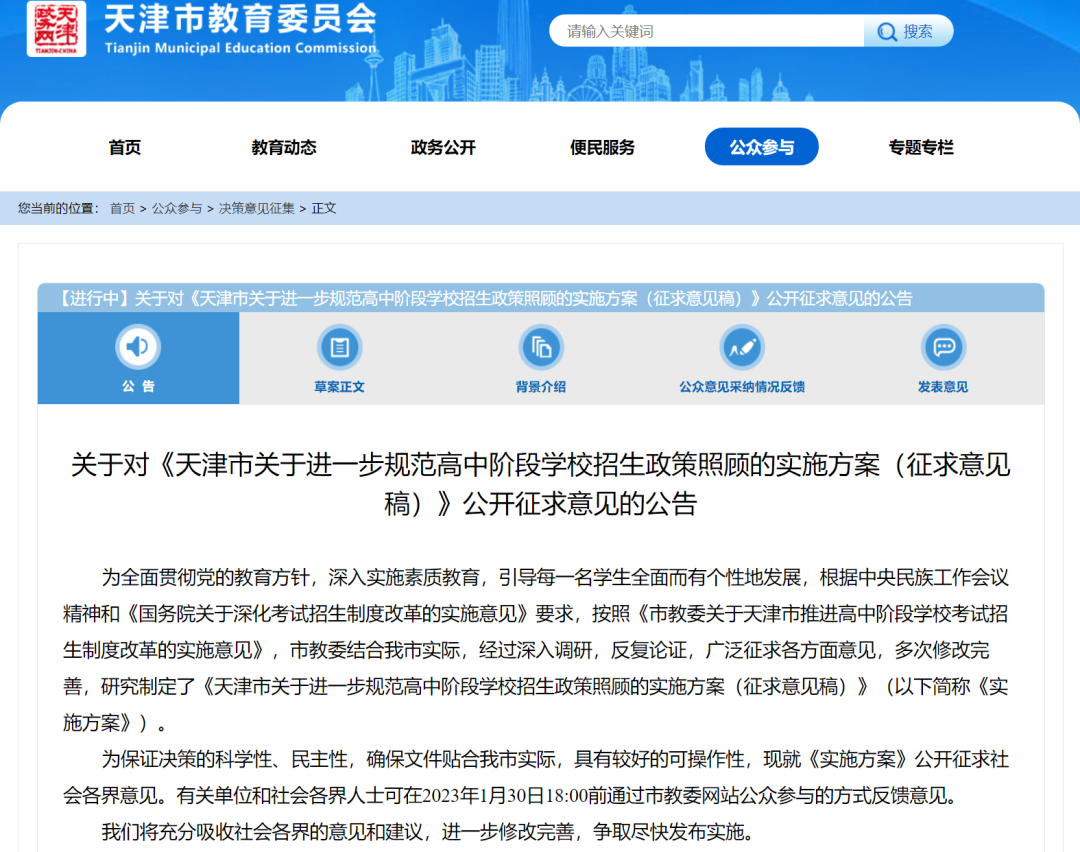Open the 首页 navigation tab
The height and width of the screenshot is (852, 1080).
(126, 146)
